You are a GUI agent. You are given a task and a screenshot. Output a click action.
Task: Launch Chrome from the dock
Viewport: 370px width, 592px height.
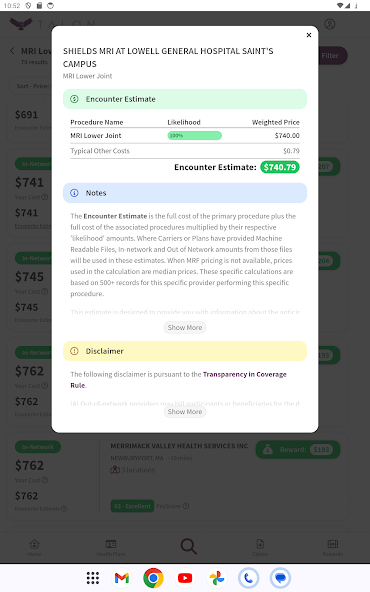click(x=153, y=578)
